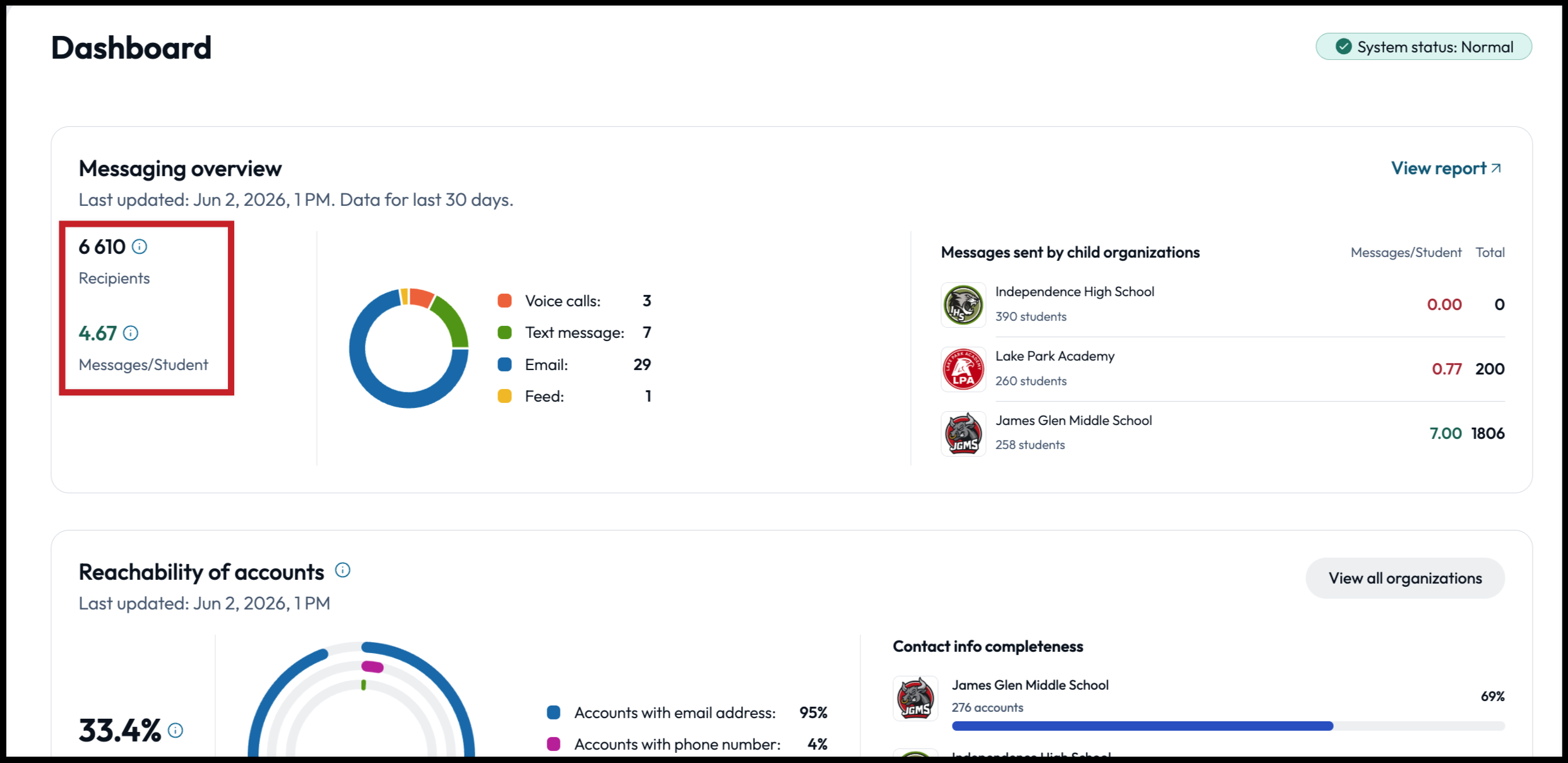Click the pink Accounts with phone number swatch
The height and width of the screenshot is (763, 1568).
coord(554,744)
